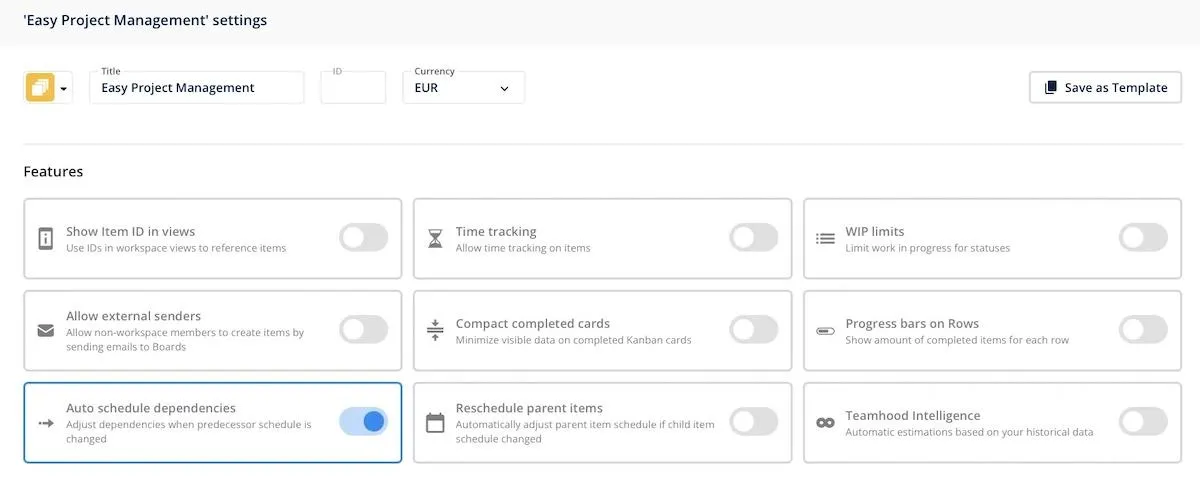Viewport: 1200px width, 482px height.
Task: Enable Progress bars on Rows toggle
Action: pos(1143,329)
